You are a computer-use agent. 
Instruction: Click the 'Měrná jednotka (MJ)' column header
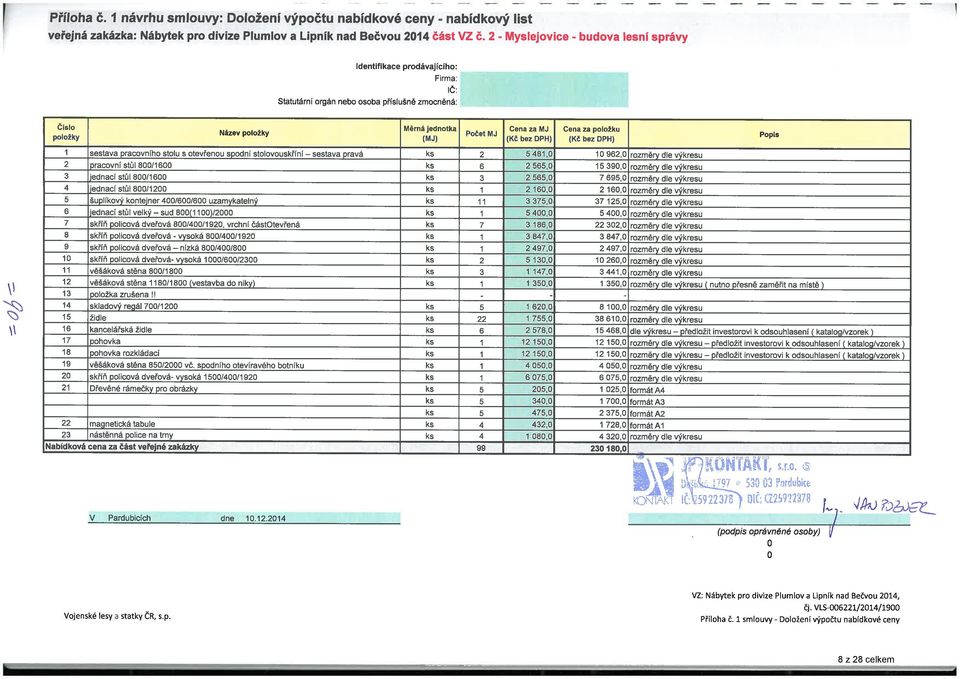[x=430, y=133]
